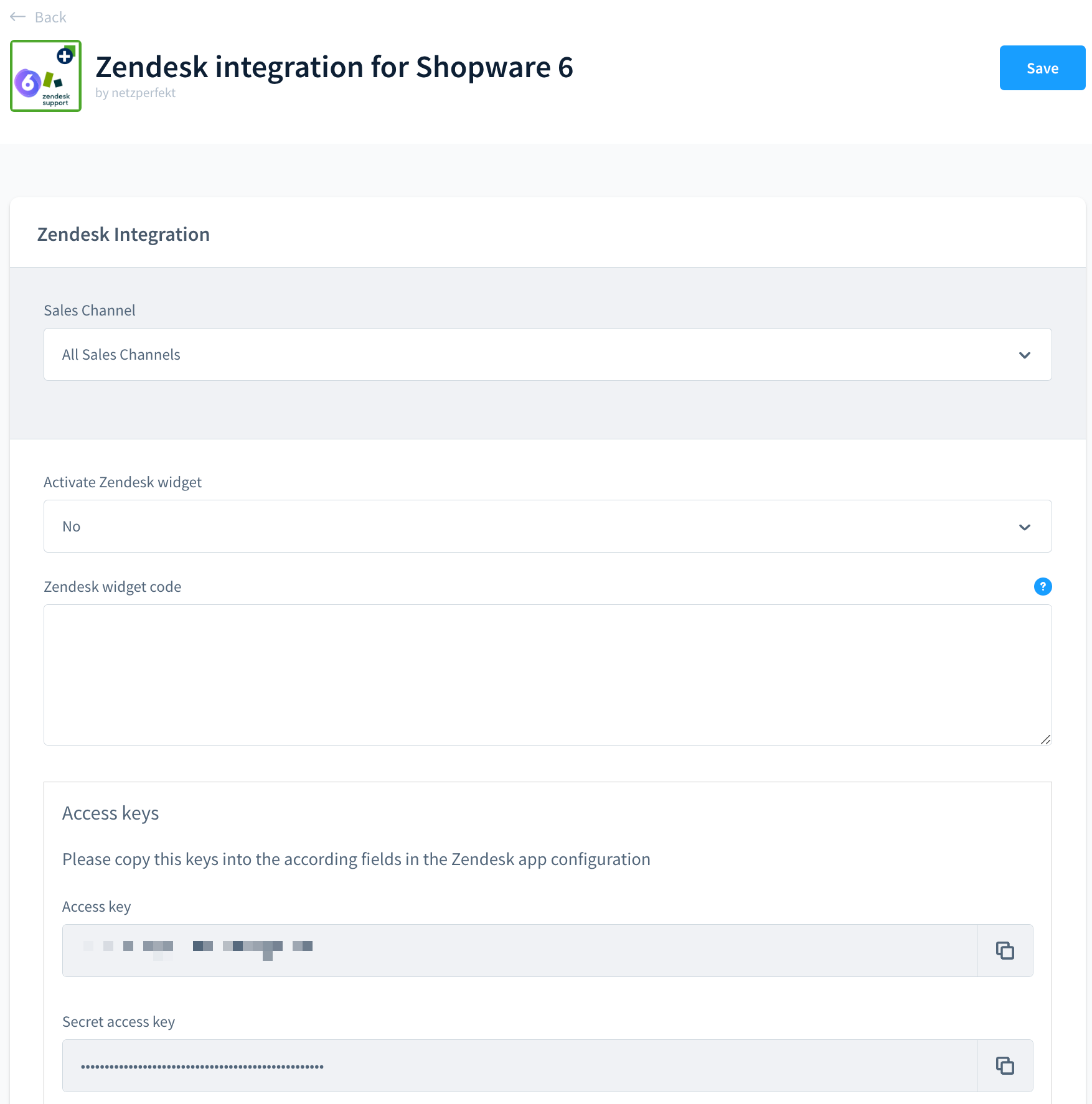Open the Sales Channel dropdown
Screen dimensions: 1092x1104
coord(548,355)
